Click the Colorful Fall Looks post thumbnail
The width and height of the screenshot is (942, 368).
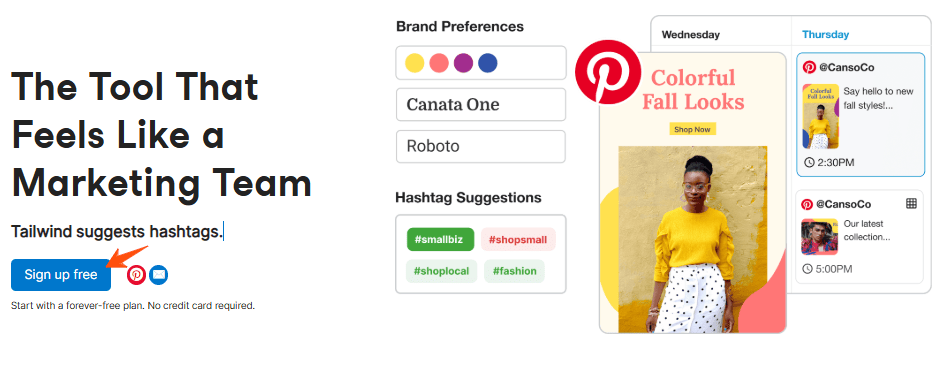point(820,116)
